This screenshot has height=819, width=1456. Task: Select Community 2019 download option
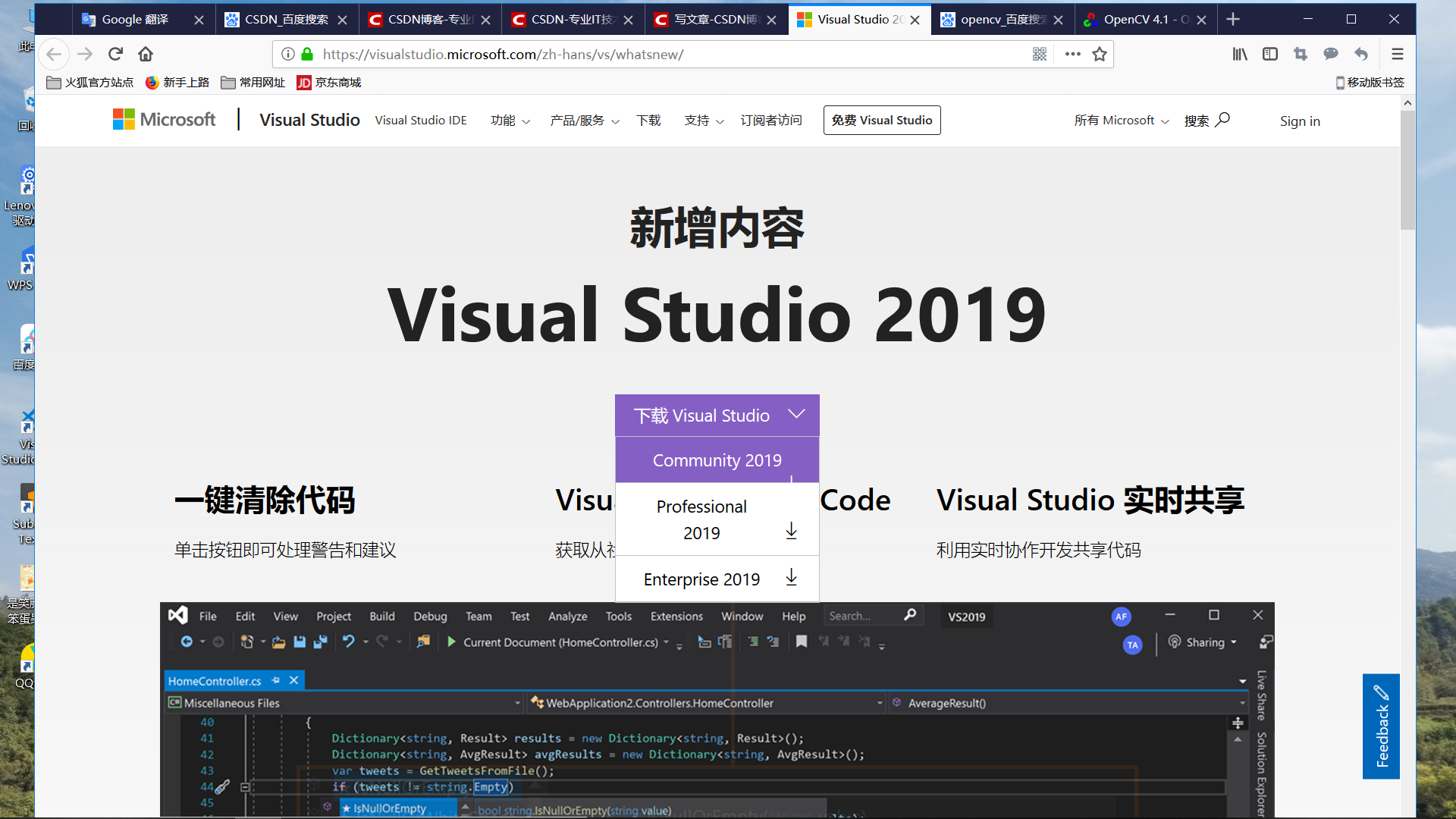coord(717,460)
